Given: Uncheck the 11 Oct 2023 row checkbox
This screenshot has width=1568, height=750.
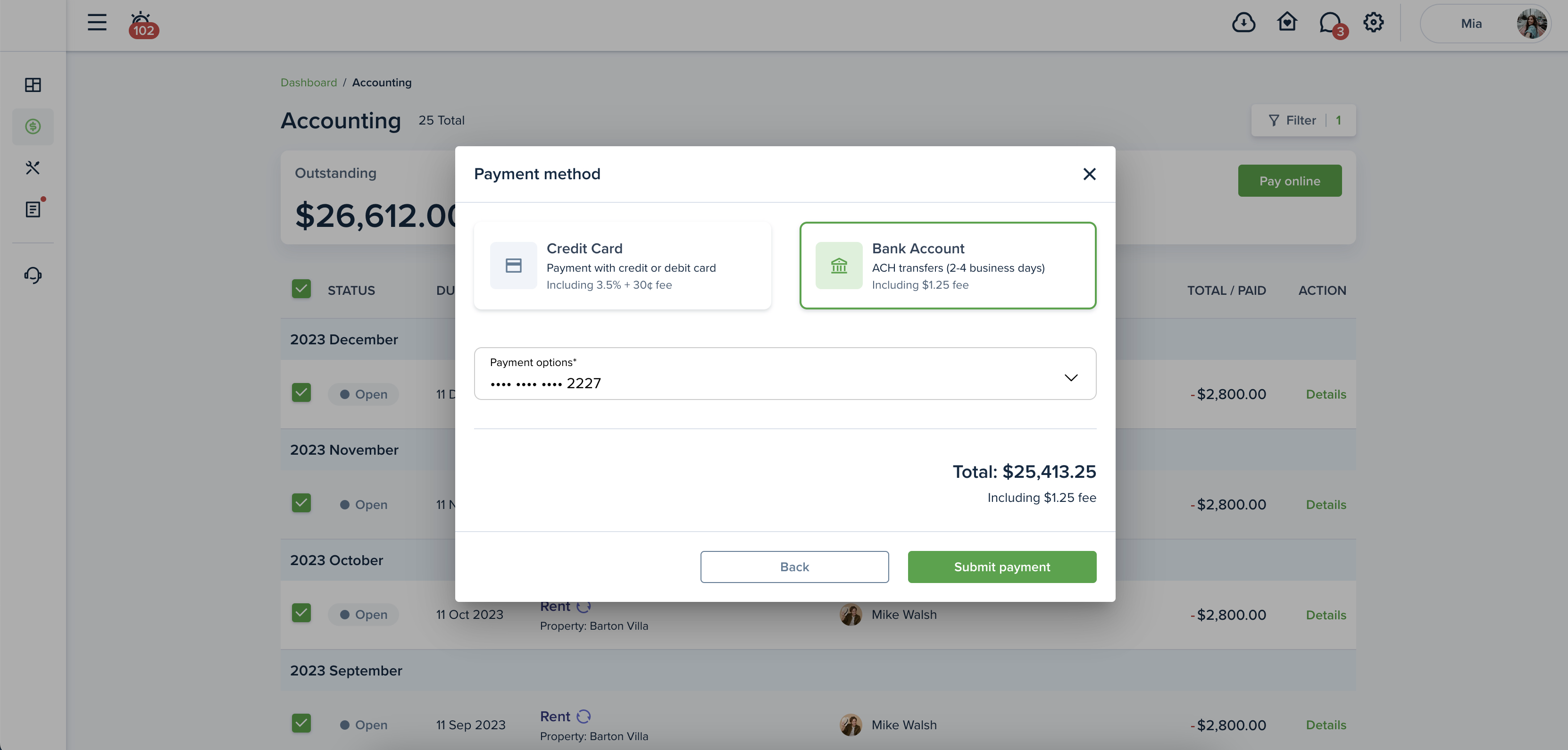Looking at the screenshot, I should pyautogui.click(x=301, y=613).
